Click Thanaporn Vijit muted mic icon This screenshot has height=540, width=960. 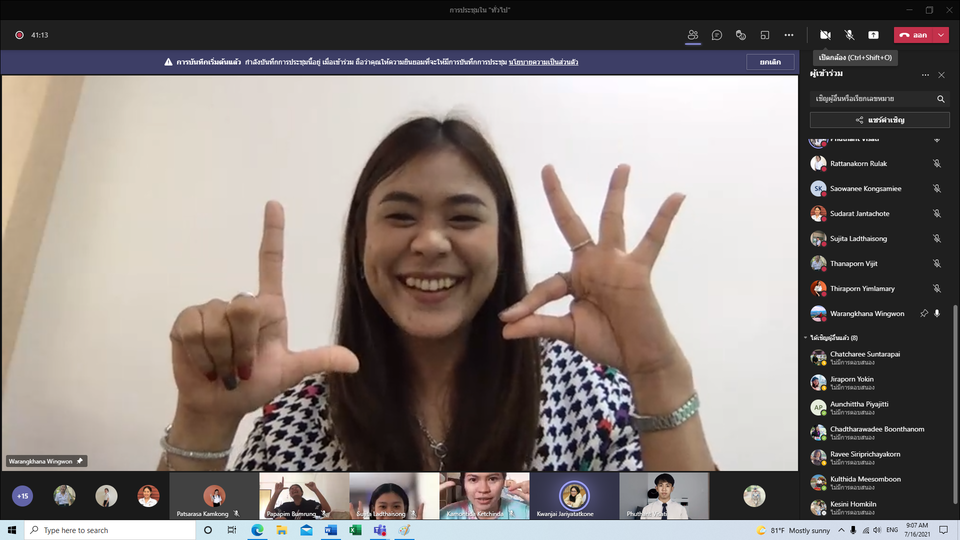click(937, 263)
